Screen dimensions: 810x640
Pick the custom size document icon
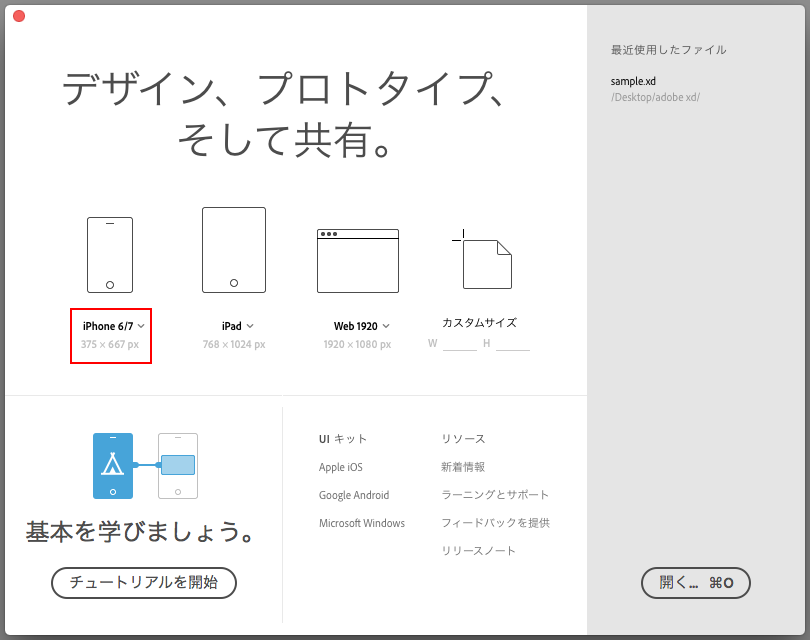tap(482, 260)
